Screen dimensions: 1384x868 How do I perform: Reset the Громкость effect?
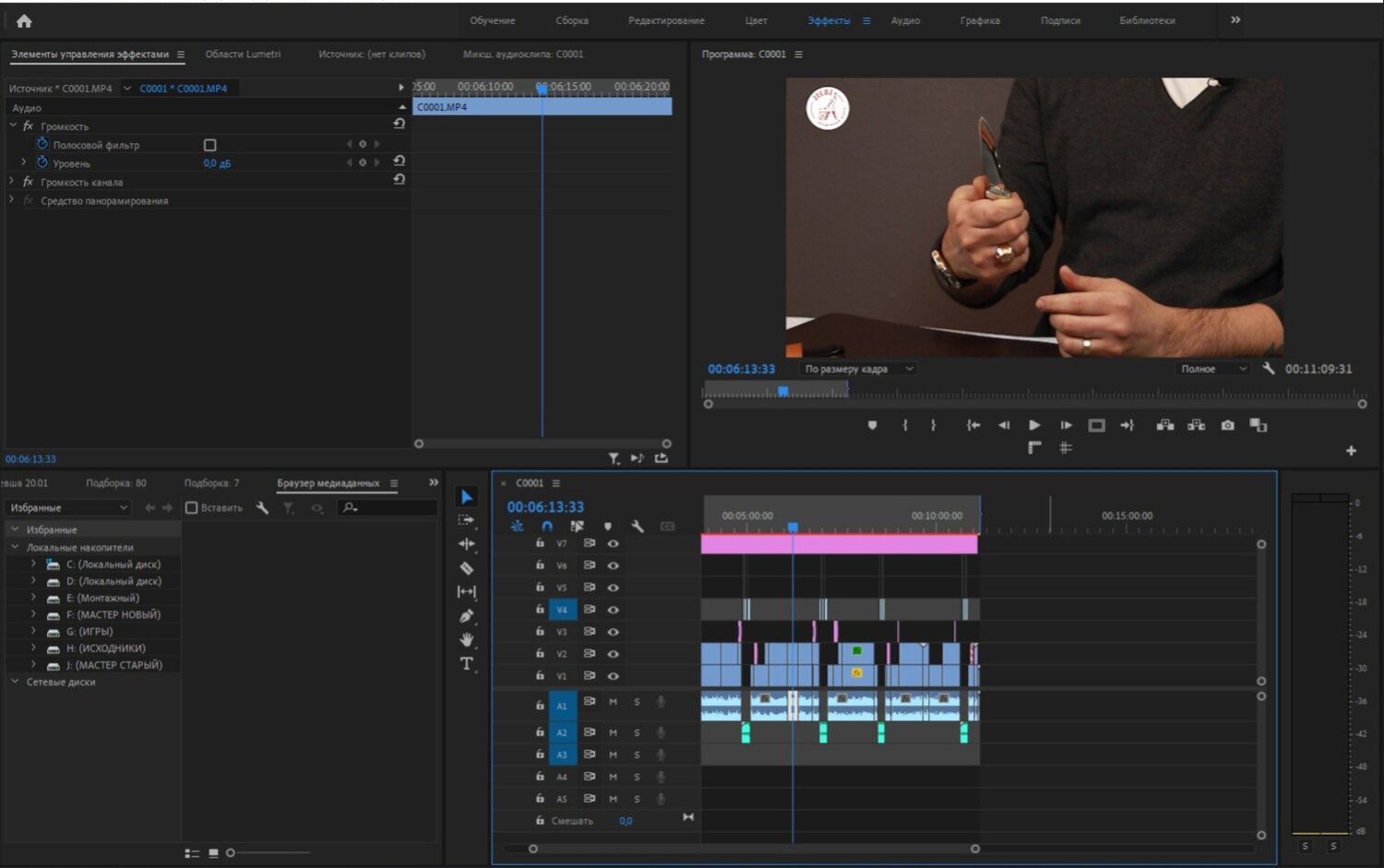pyautogui.click(x=399, y=124)
